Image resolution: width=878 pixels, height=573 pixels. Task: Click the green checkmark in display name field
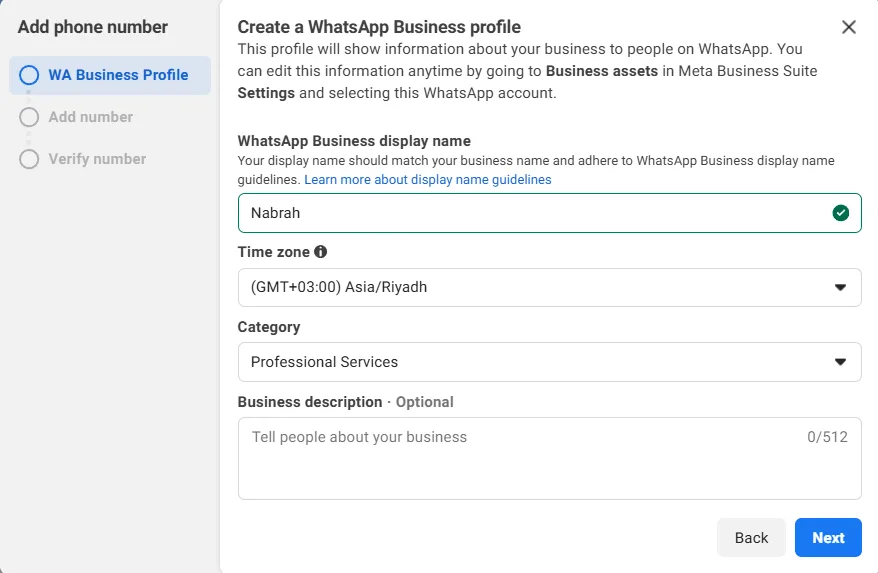840,213
